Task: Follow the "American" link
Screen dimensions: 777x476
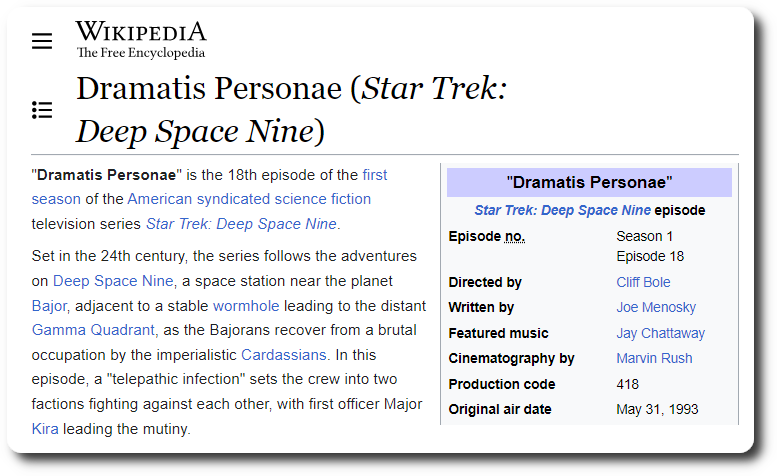Action: (157, 199)
